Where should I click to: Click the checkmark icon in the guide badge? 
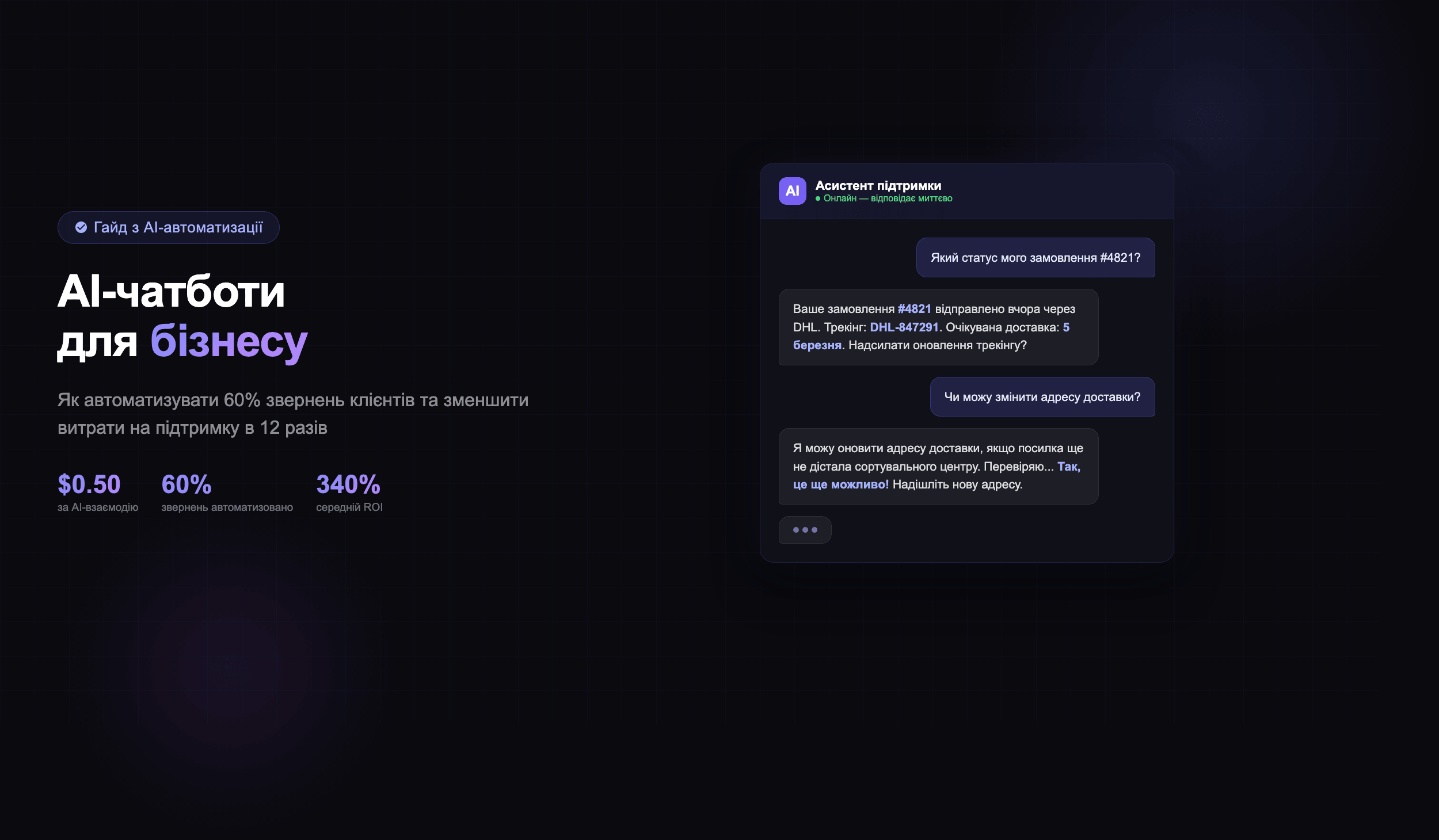click(81, 227)
